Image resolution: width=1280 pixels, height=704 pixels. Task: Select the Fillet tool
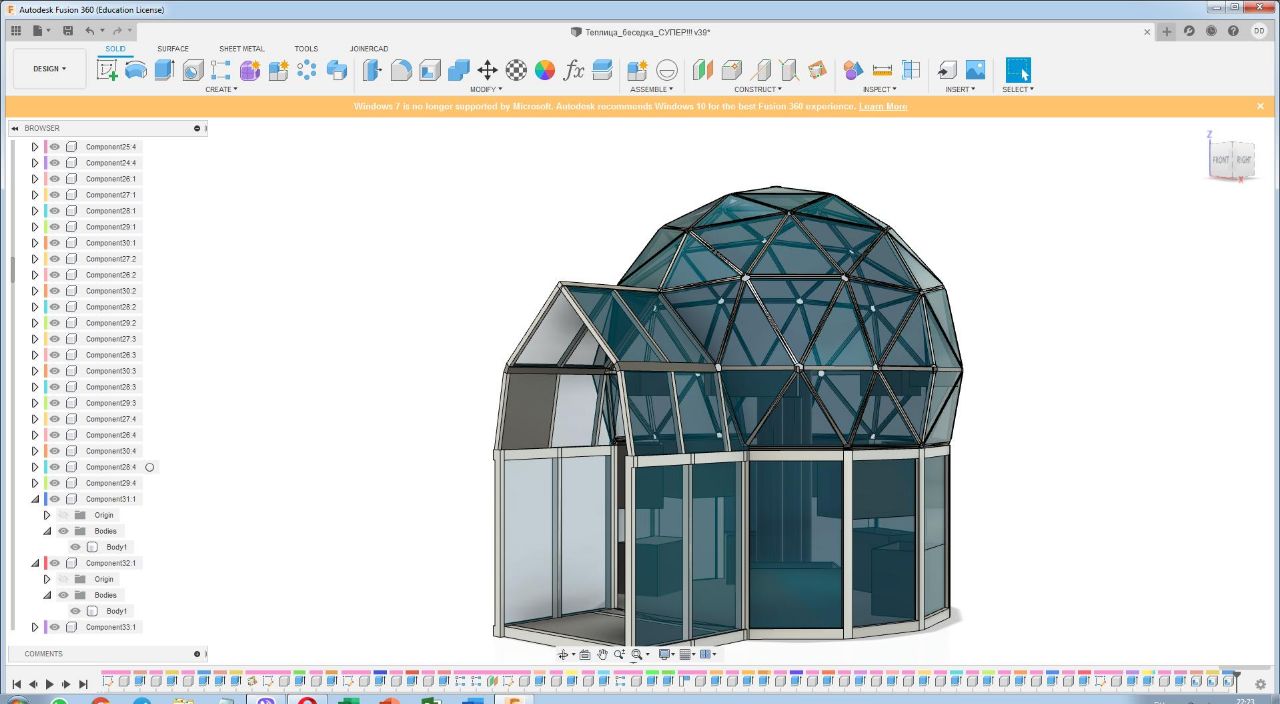pyautogui.click(x=401, y=70)
